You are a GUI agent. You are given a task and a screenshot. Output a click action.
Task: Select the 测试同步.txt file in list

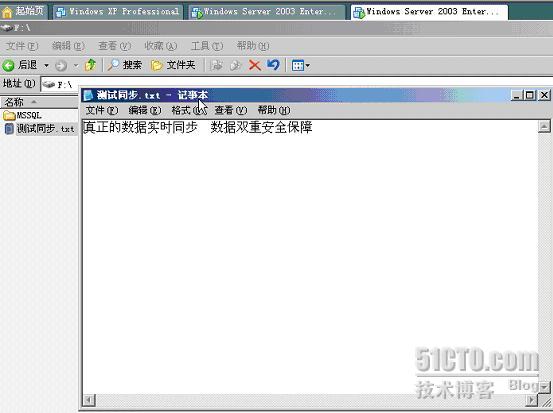[x=39, y=129]
